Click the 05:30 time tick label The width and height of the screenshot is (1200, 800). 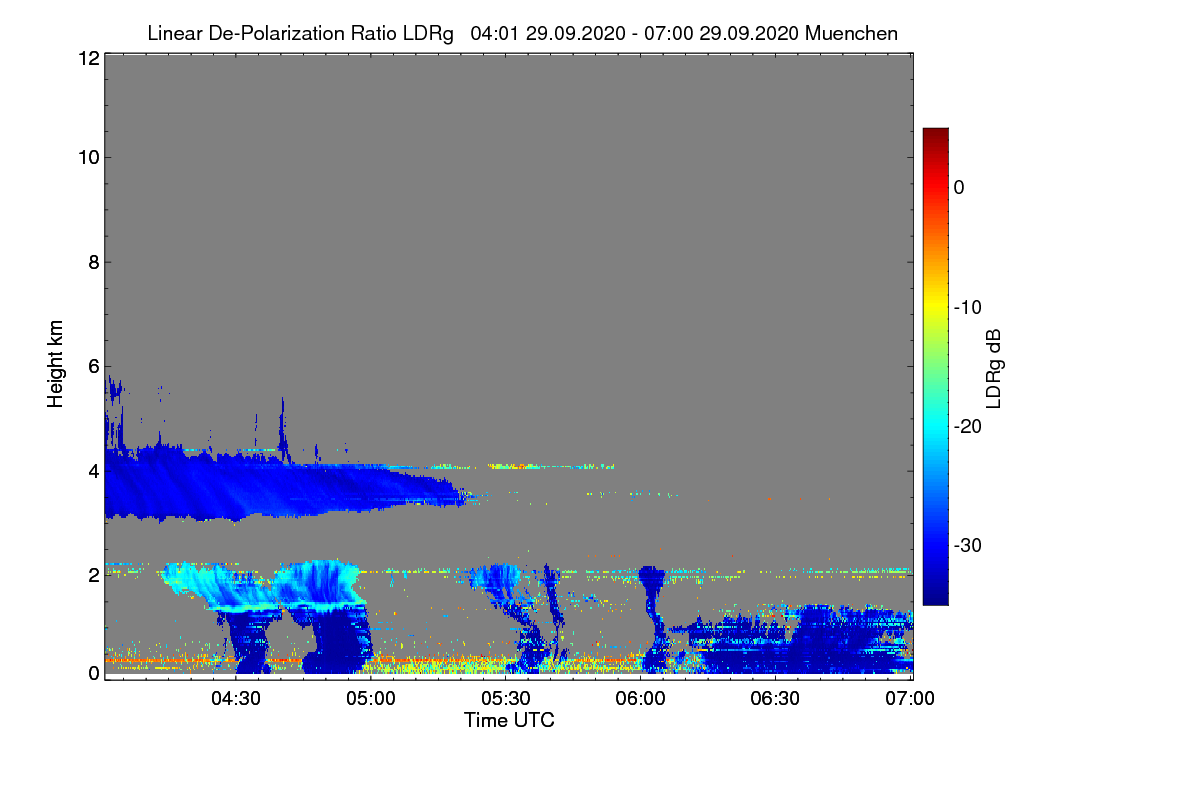506,698
